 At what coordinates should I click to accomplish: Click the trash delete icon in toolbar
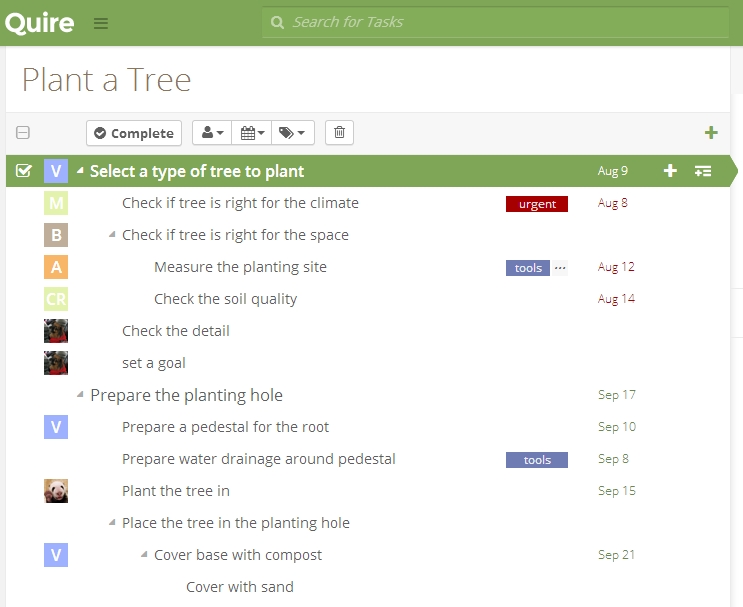click(x=339, y=133)
